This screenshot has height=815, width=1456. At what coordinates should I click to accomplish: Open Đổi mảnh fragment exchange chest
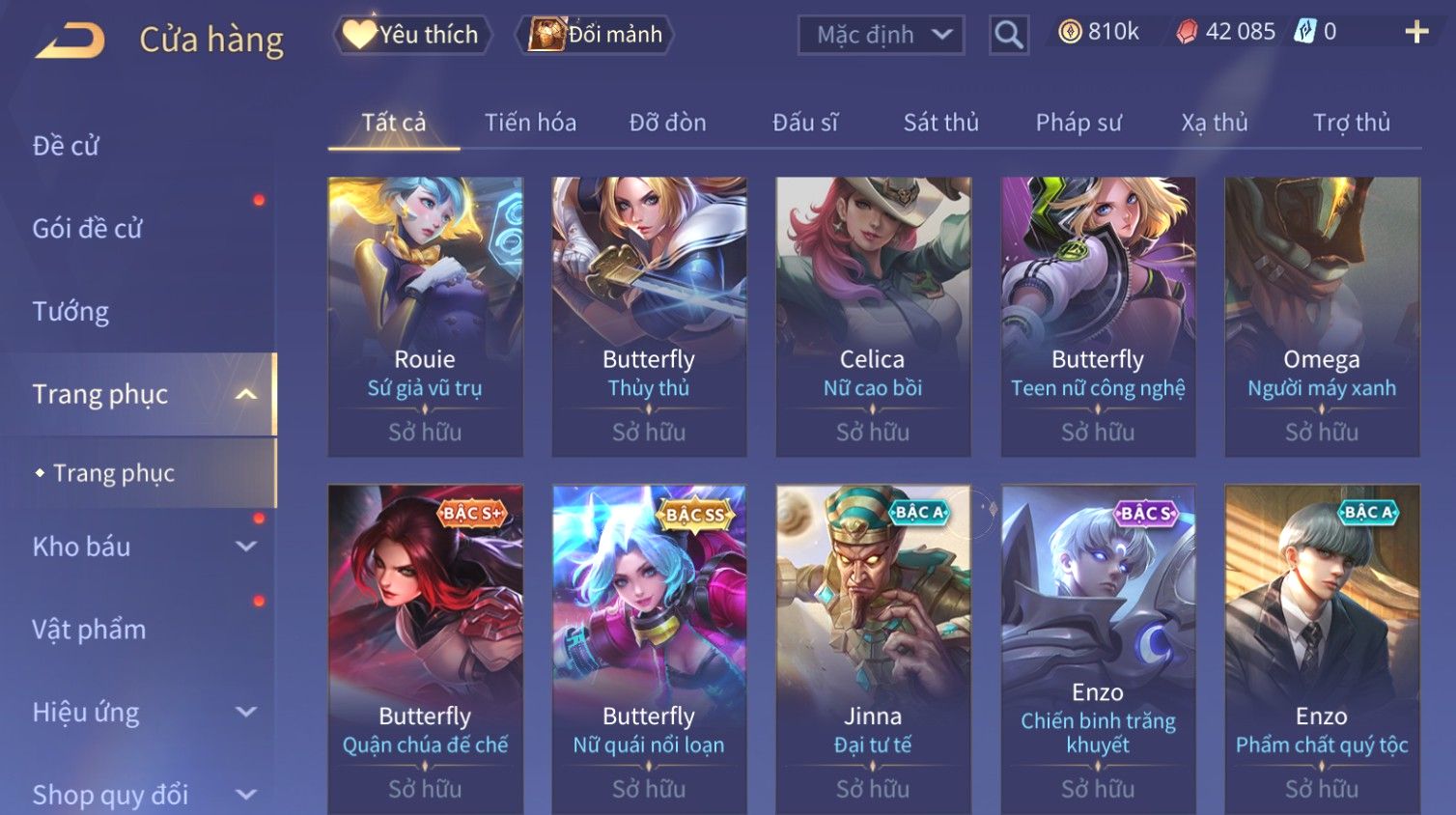594,35
